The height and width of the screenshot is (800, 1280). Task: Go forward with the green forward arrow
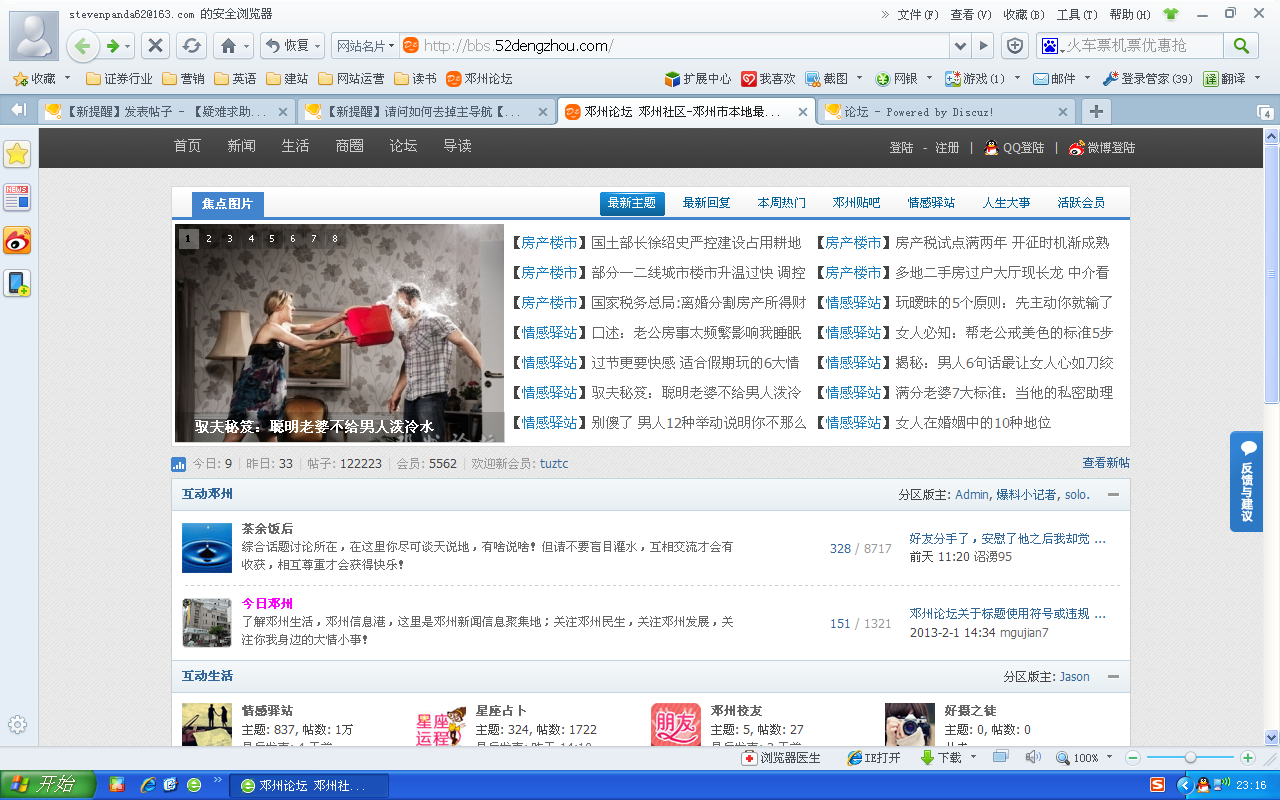pyautogui.click(x=112, y=45)
